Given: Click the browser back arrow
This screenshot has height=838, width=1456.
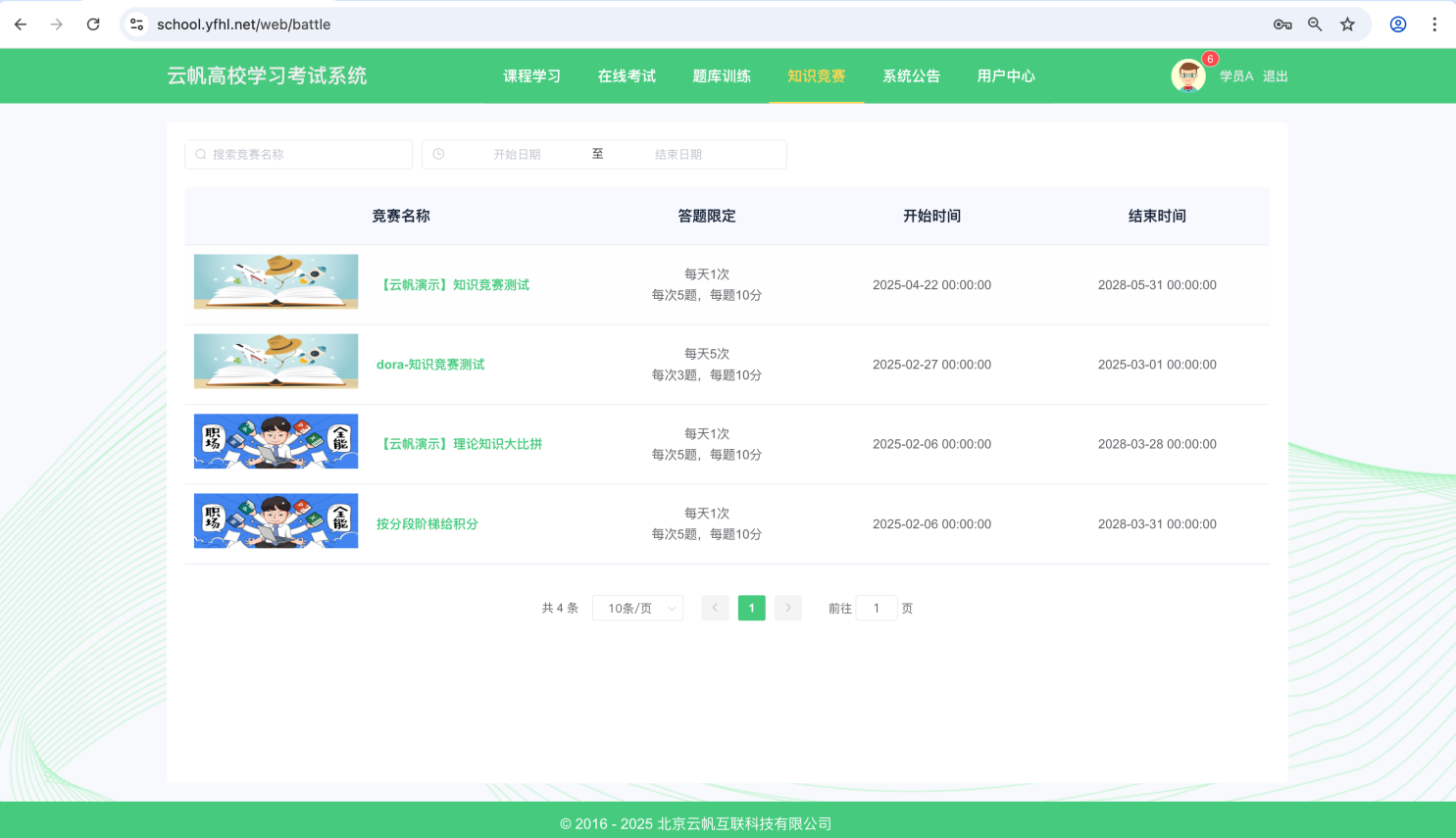Looking at the screenshot, I should click(21, 25).
